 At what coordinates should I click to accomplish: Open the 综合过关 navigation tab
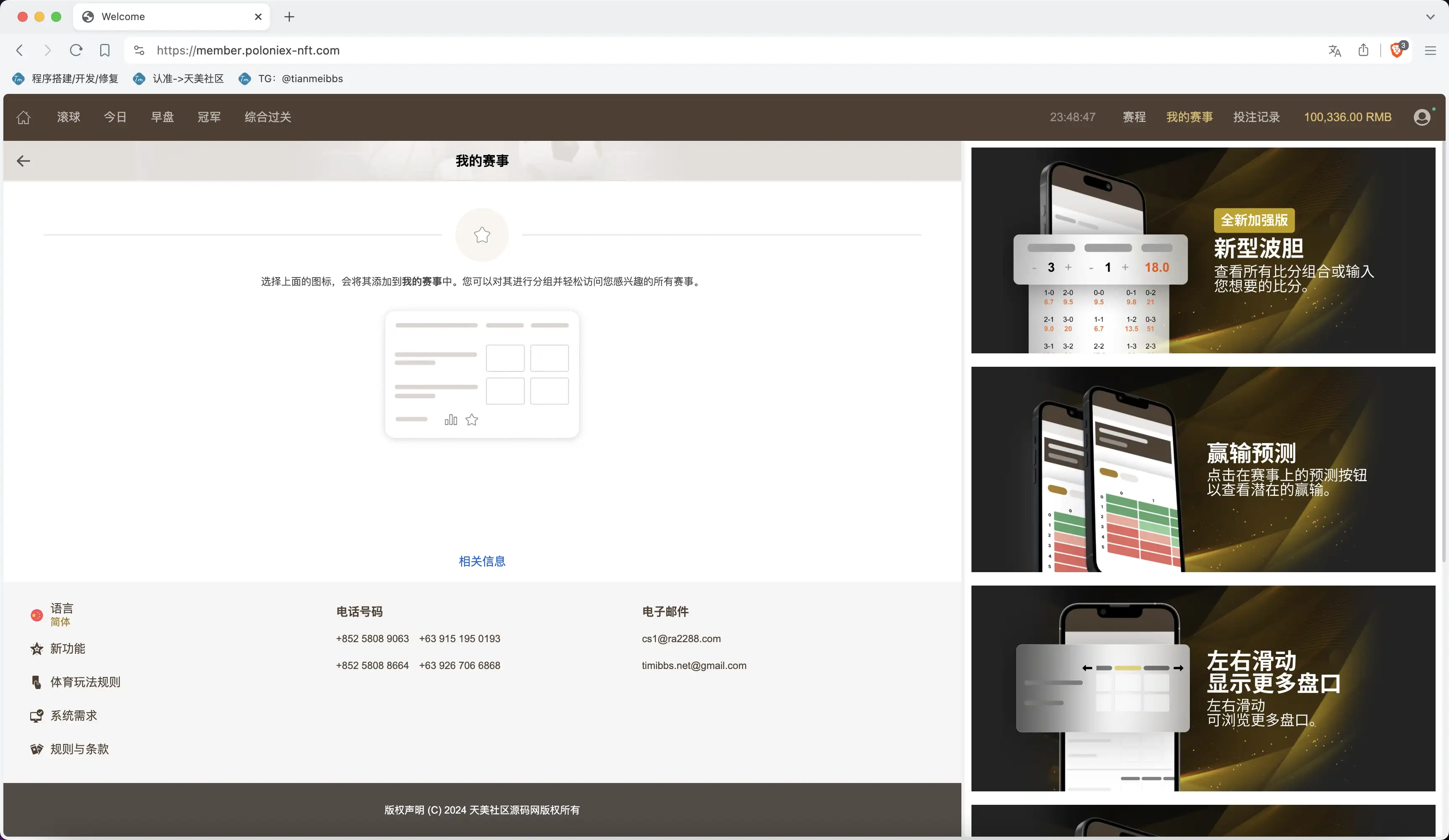click(268, 117)
